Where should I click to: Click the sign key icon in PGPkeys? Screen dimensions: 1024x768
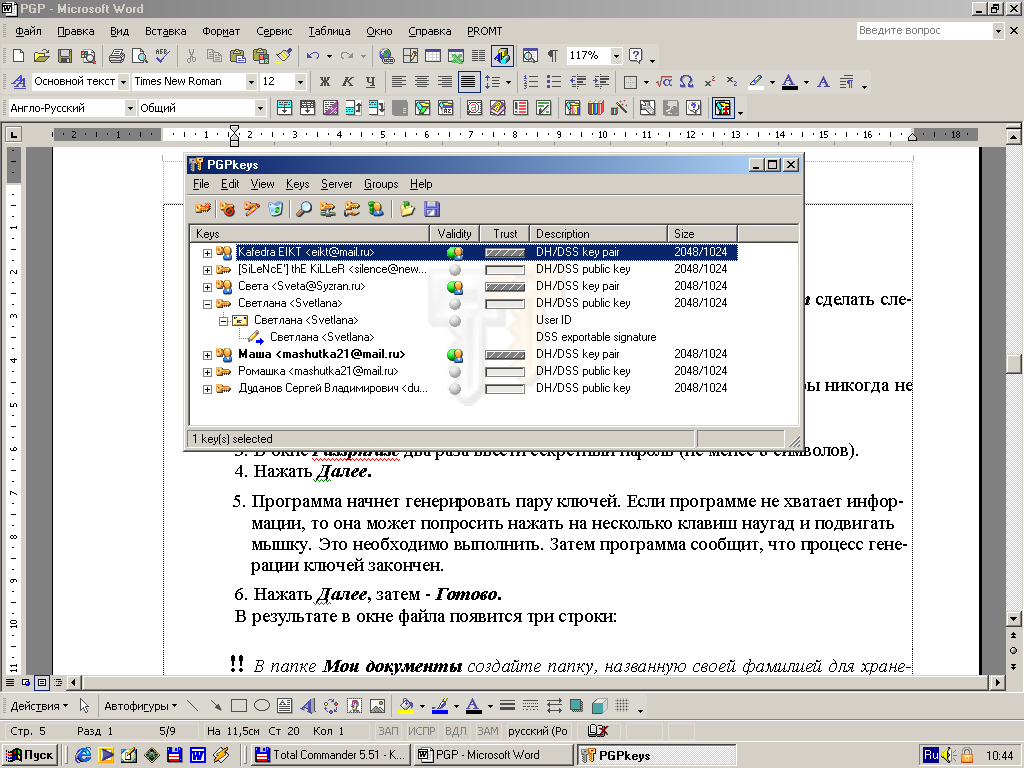coord(251,209)
